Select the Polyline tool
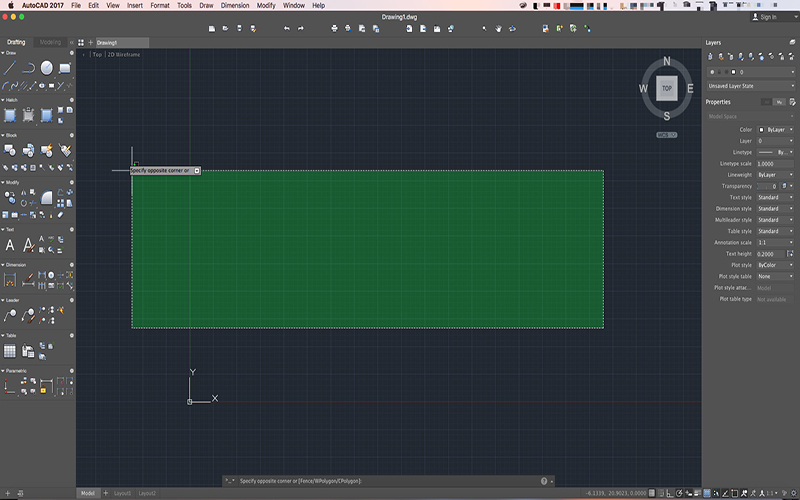This screenshot has height=500, width=800. click(28, 67)
